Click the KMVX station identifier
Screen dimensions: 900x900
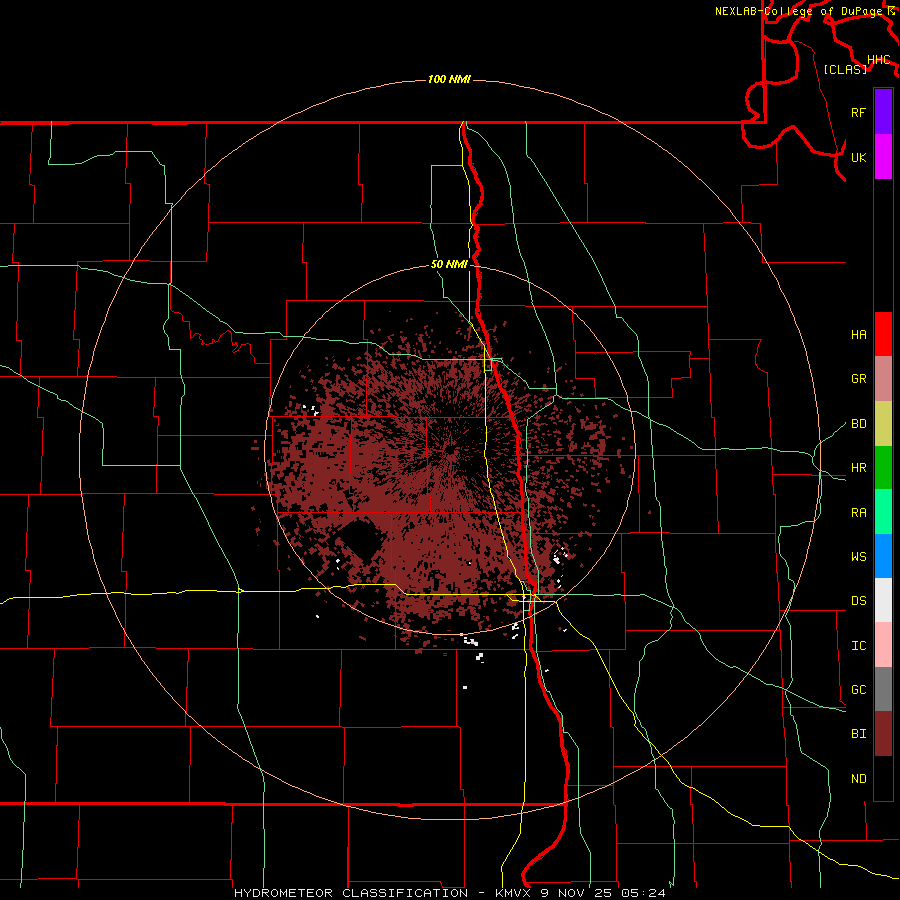[514, 893]
